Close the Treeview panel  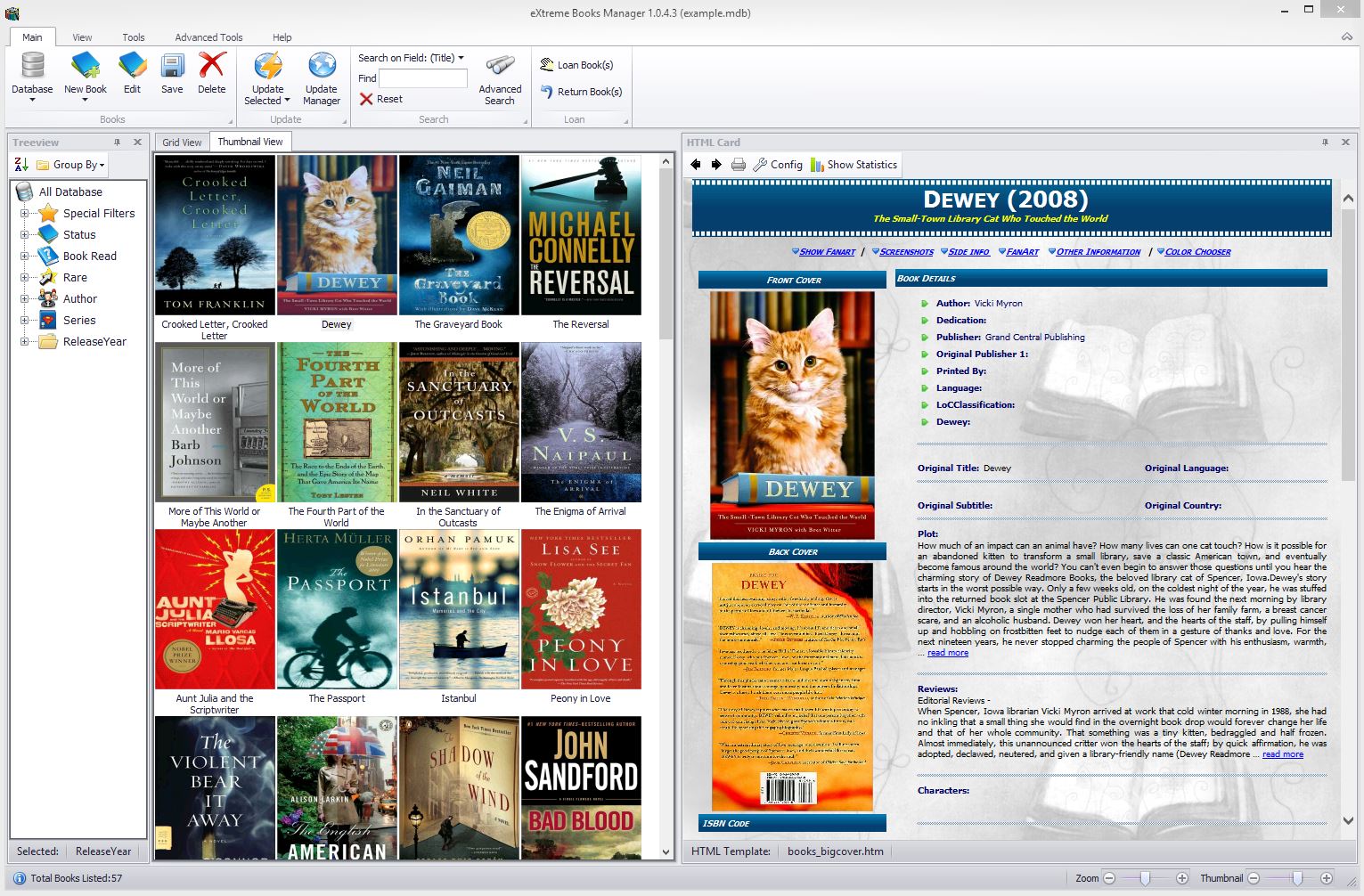(x=137, y=142)
